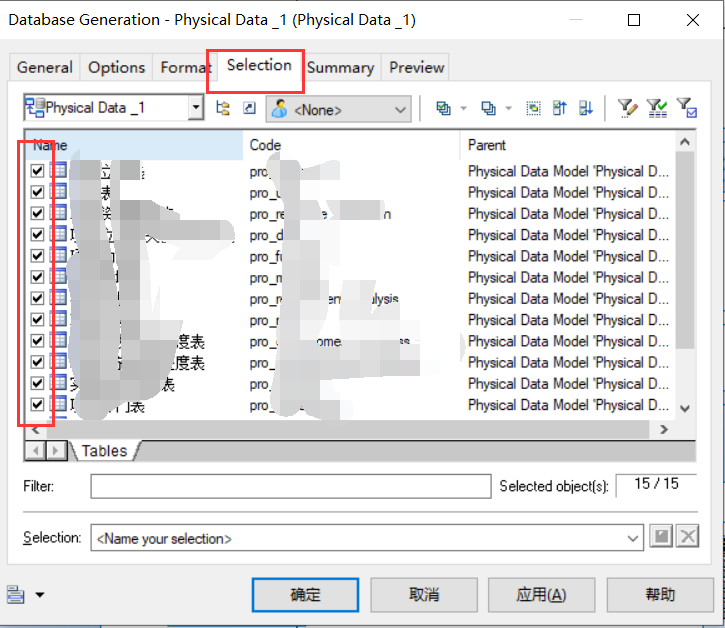Image resolution: width=725 pixels, height=628 pixels.
Task: Click Move Selected Items to Top icon
Action: pyautogui.click(x=559, y=109)
